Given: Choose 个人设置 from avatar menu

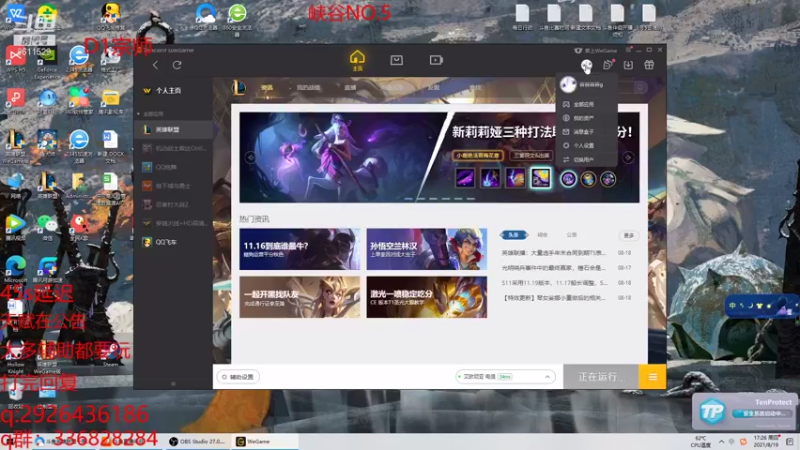Looking at the screenshot, I should [586, 145].
